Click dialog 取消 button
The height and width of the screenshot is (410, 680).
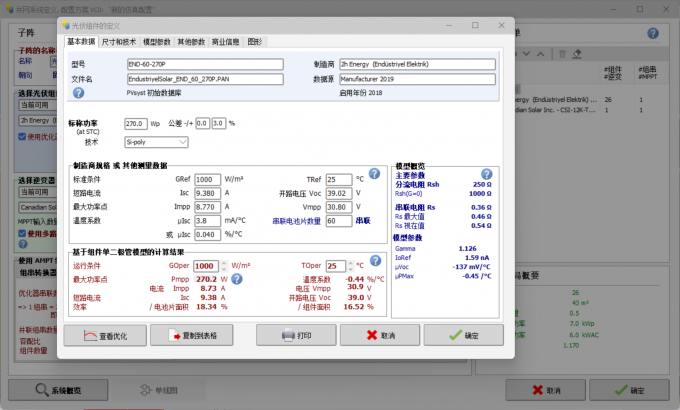point(380,335)
